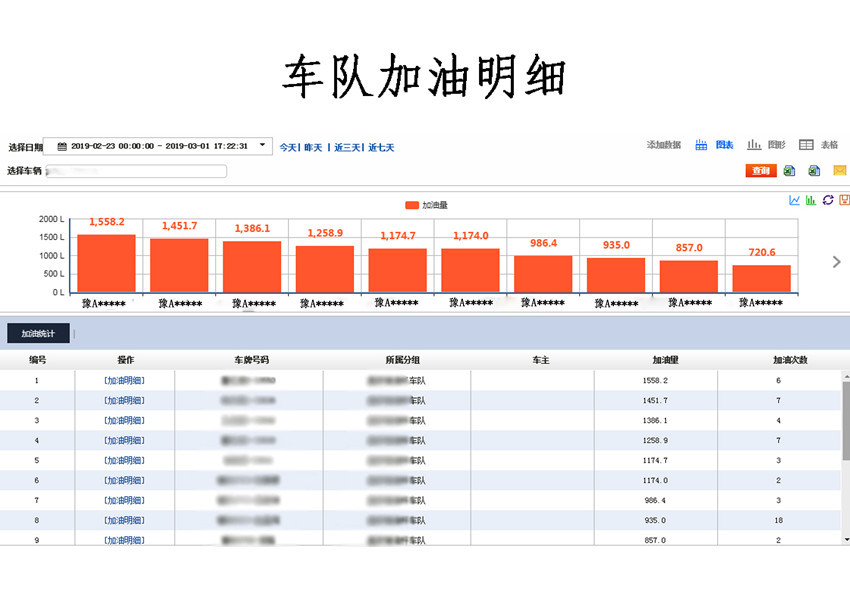This screenshot has height=600, width=850.
Task: Click the 图形 bar chart icon
Action: click(754, 145)
